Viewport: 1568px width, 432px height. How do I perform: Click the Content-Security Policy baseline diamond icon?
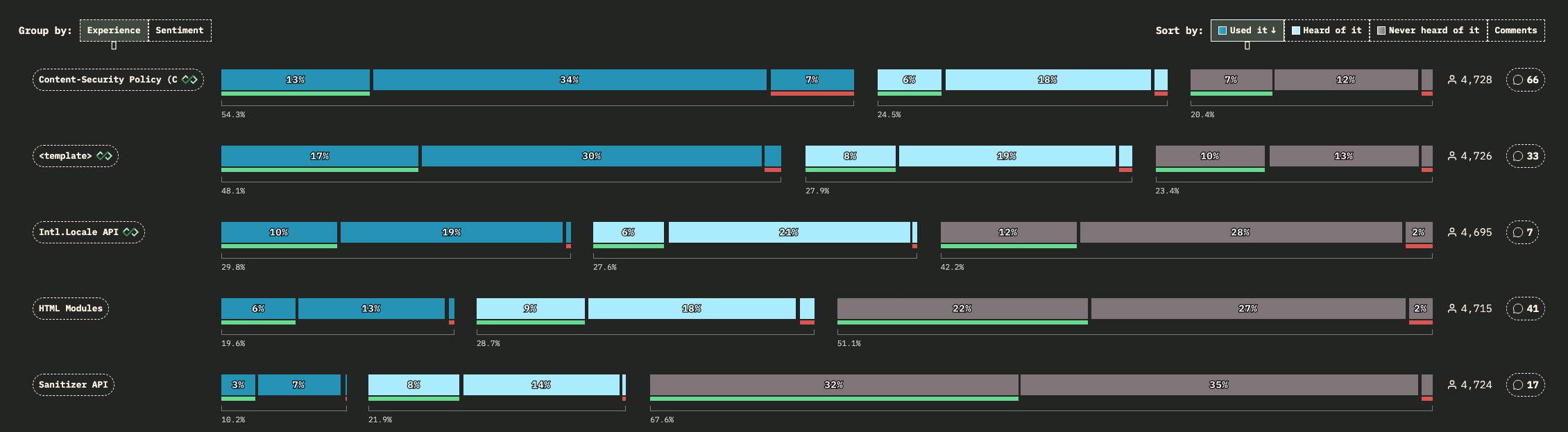pos(189,80)
